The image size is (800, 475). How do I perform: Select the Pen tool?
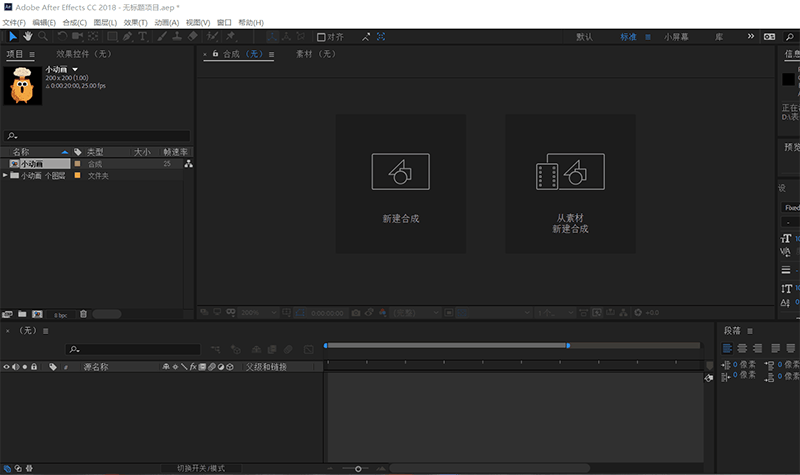tap(128, 36)
